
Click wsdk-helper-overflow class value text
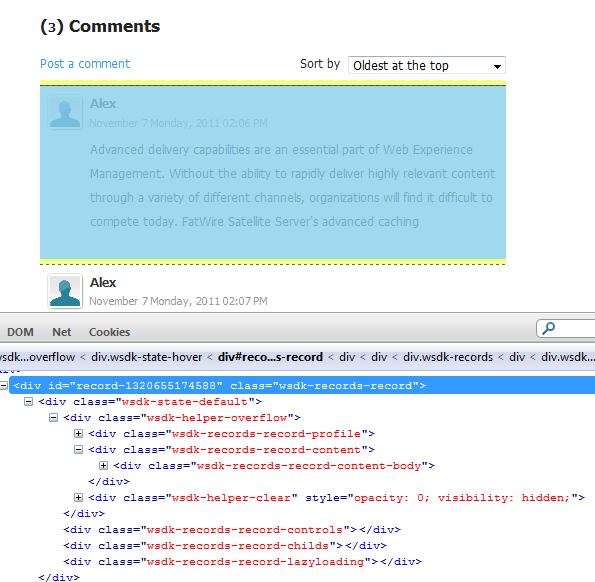click(x=217, y=418)
